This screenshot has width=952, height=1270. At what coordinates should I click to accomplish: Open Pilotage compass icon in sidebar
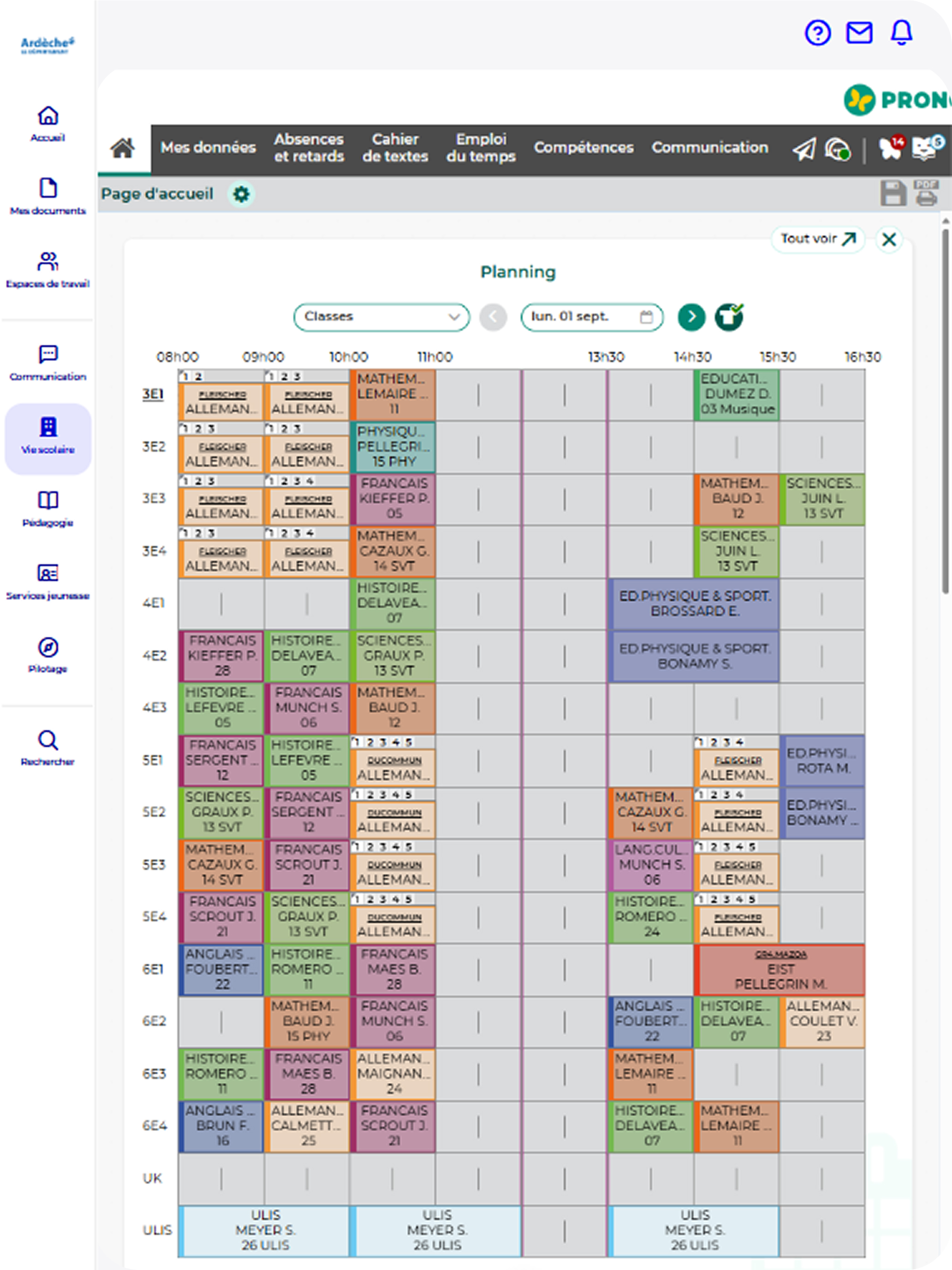coord(48,654)
